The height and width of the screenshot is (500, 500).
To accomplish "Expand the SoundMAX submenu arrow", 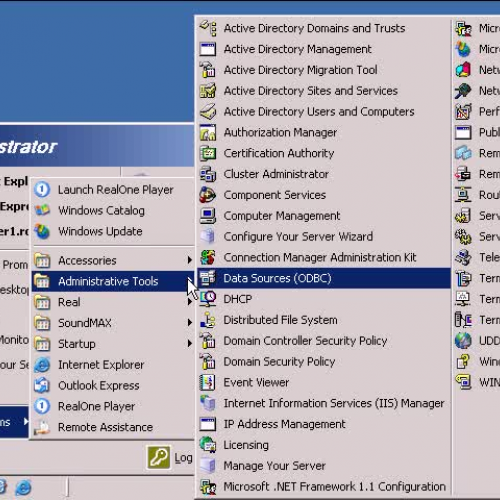I will pos(189,323).
